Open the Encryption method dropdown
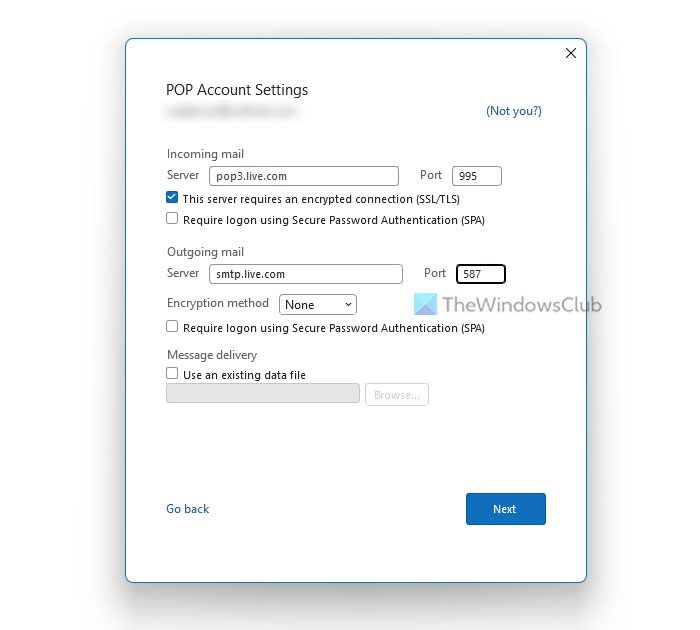The image size is (700, 630). (x=318, y=305)
